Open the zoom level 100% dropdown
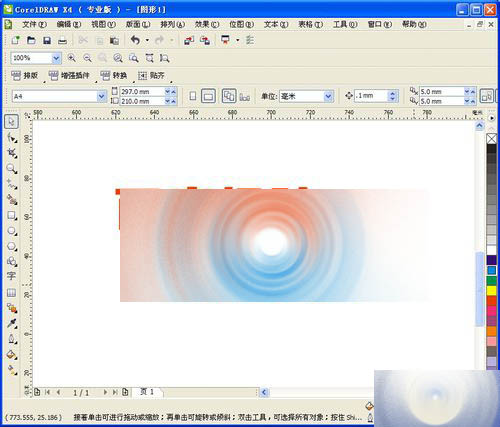The image size is (500, 427). click(x=56, y=58)
